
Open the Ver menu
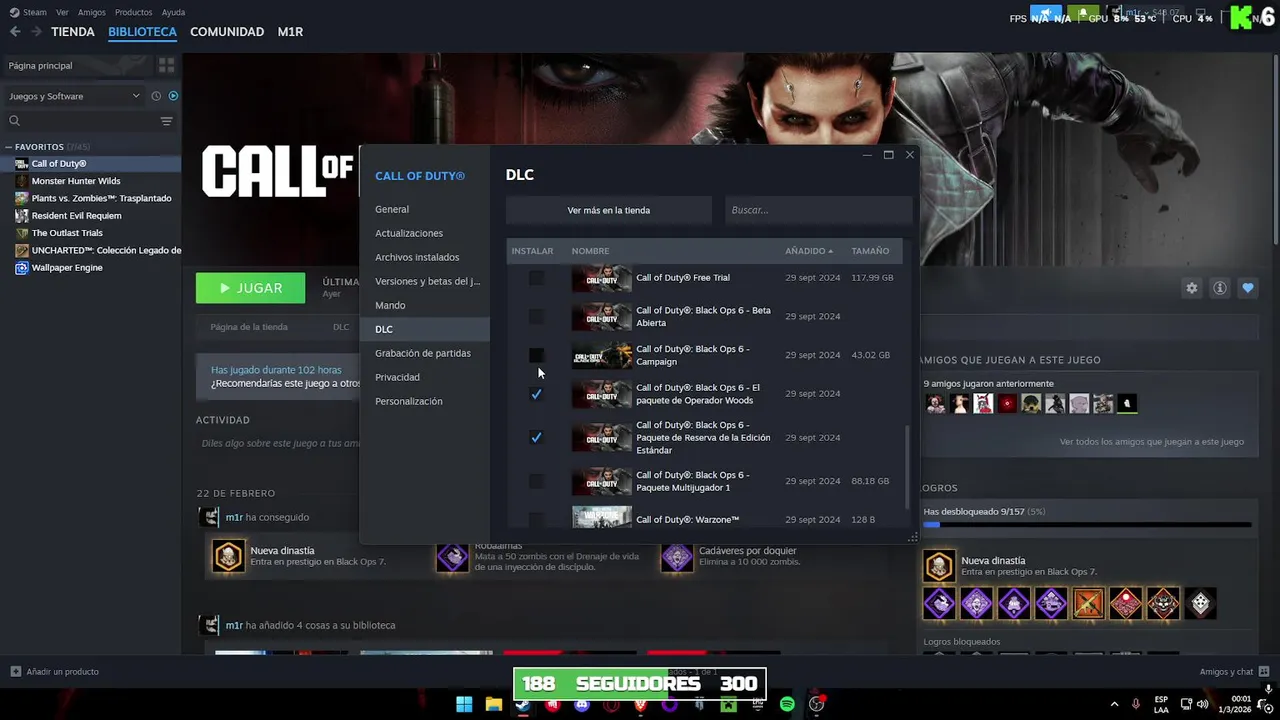pos(62,12)
